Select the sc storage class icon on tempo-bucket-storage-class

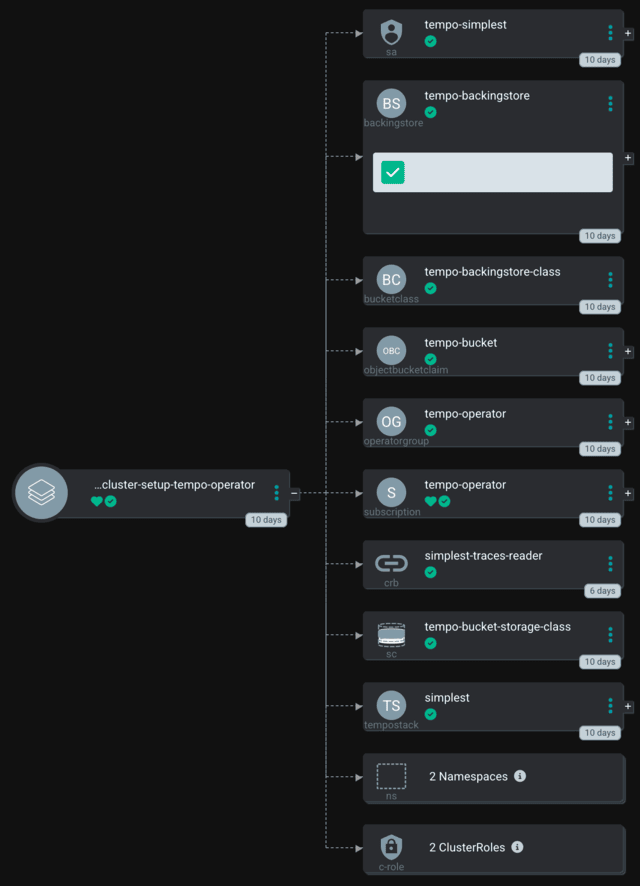[x=390, y=634]
